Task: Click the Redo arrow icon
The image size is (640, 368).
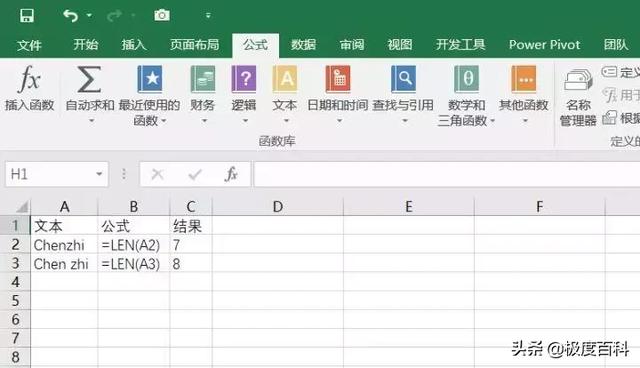Action: (x=114, y=16)
